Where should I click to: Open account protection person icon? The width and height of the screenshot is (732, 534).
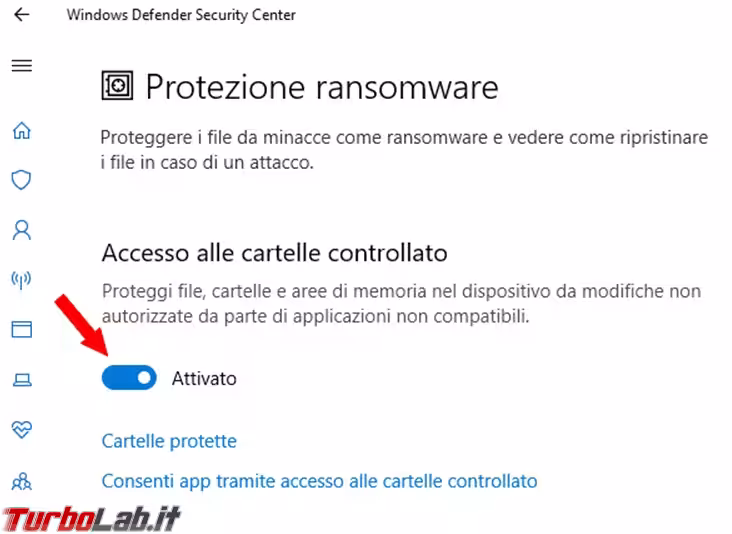tap(21, 230)
